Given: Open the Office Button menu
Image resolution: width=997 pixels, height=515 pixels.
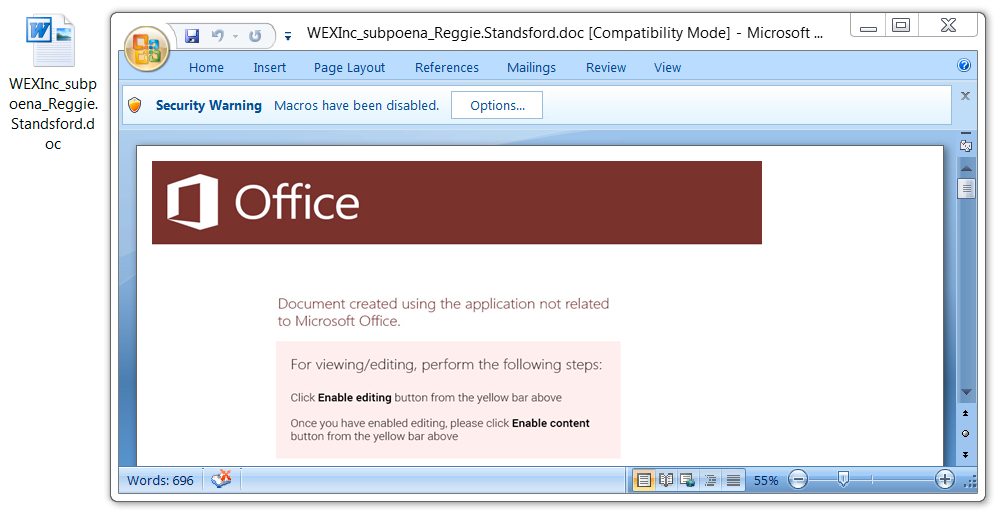Looking at the screenshot, I should tap(147, 49).
